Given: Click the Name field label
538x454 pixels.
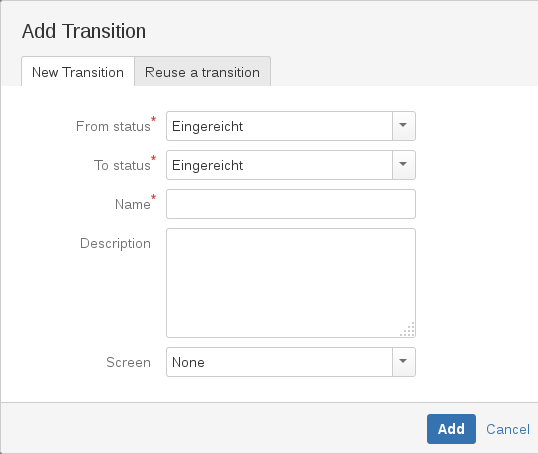Looking at the screenshot, I should coord(133,204).
